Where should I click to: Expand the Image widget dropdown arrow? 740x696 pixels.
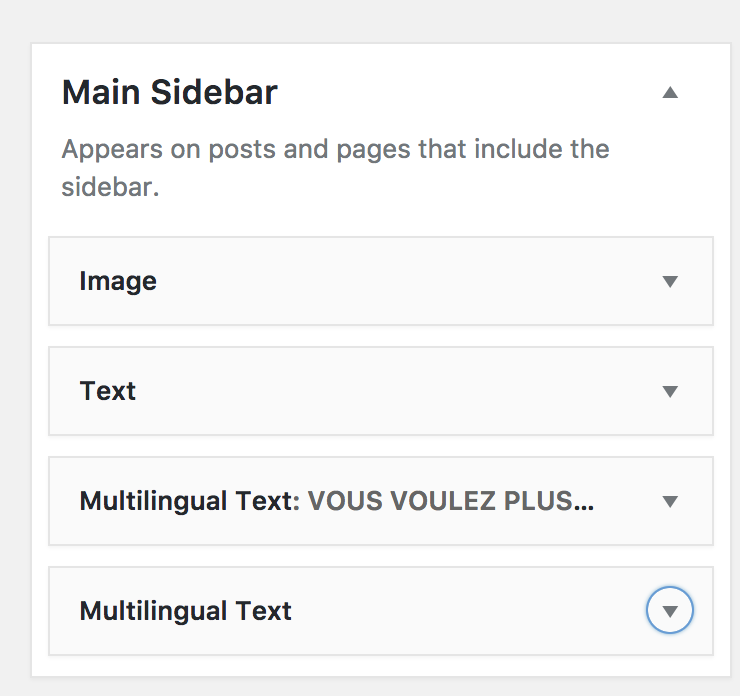point(670,282)
